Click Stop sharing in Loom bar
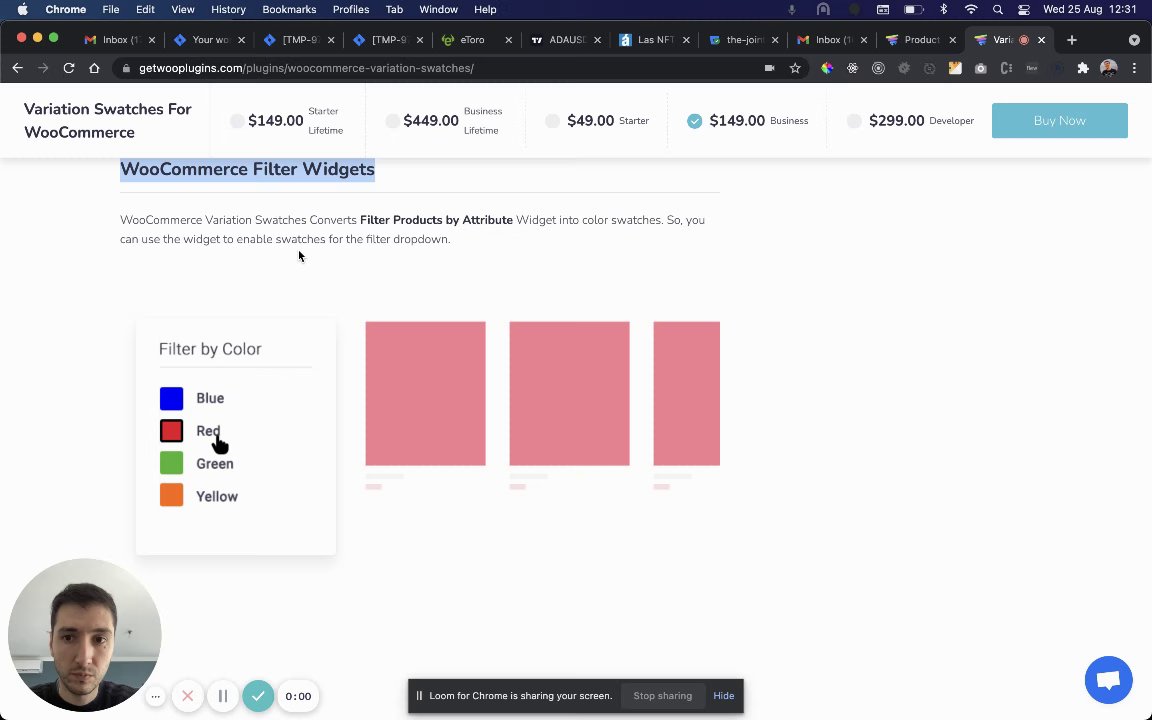The height and width of the screenshot is (720, 1152). tap(663, 696)
